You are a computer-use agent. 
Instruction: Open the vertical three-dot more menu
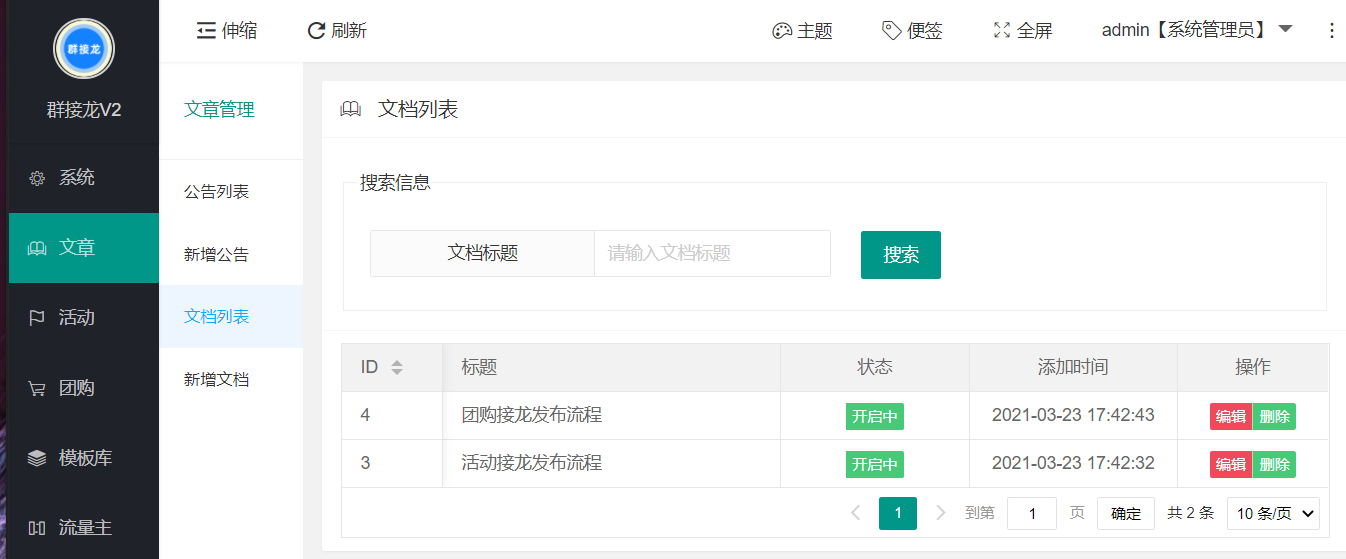click(x=1331, y=31)
